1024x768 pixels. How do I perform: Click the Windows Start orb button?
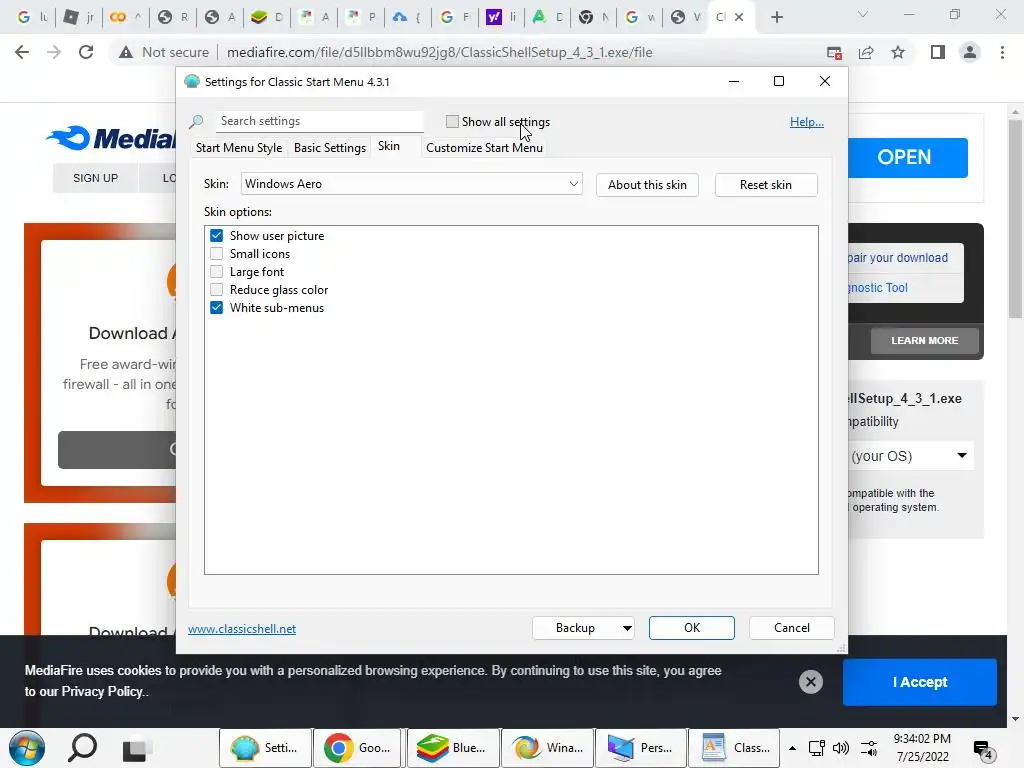click(27, 748)
